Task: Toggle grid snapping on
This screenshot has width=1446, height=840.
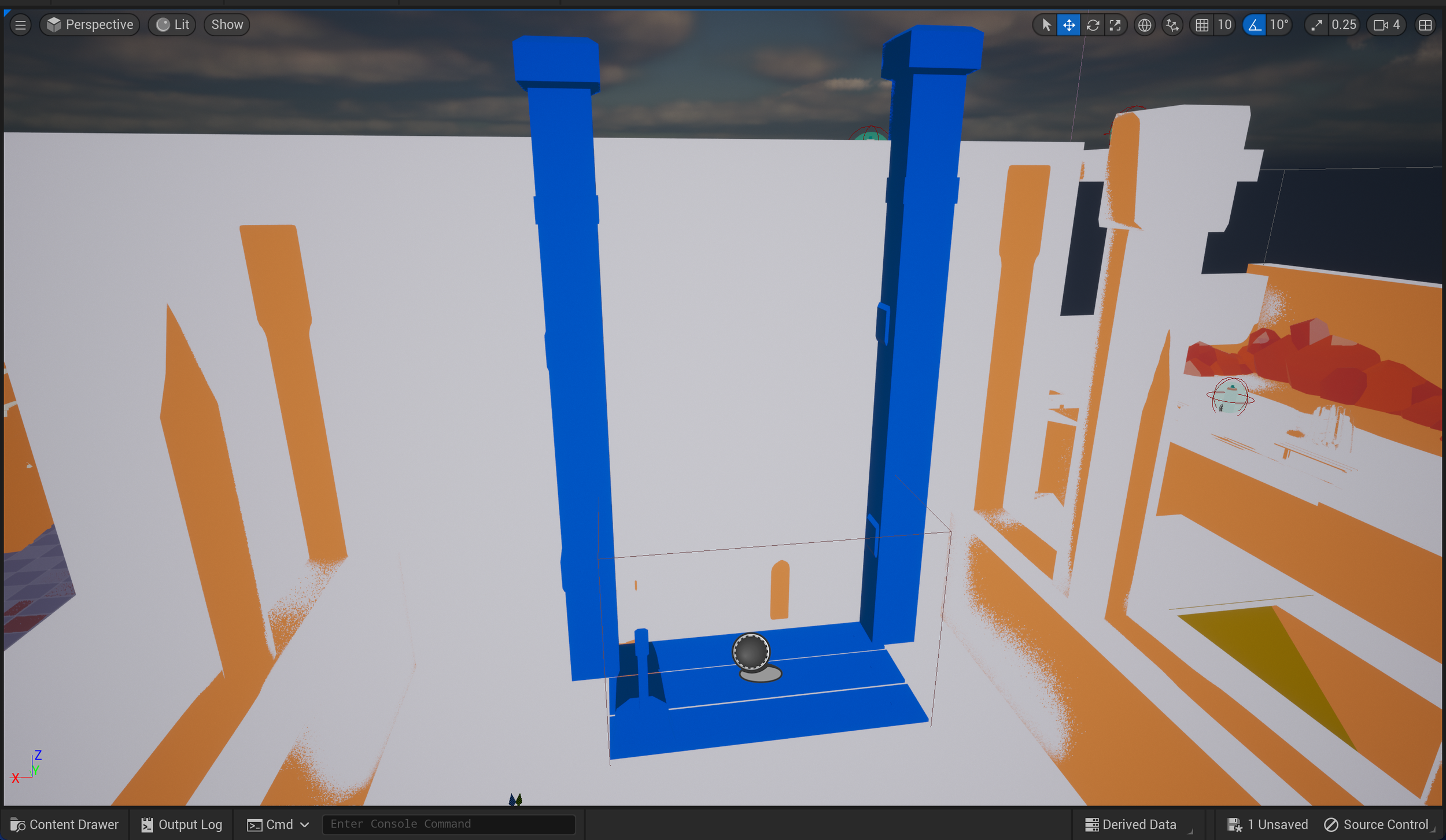Action: [x=1201, y=25]
